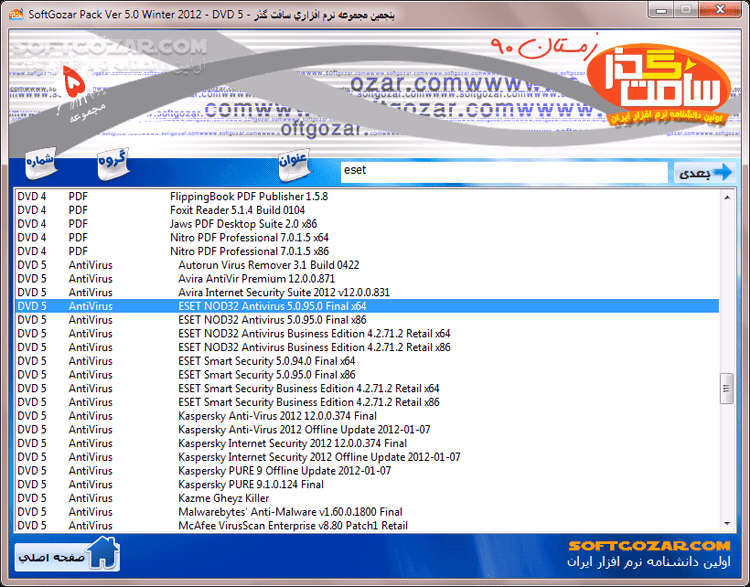Click the next arrow button (بعدی)
Image resolution: width=750 pixels, height=587 pixels.
703,172
